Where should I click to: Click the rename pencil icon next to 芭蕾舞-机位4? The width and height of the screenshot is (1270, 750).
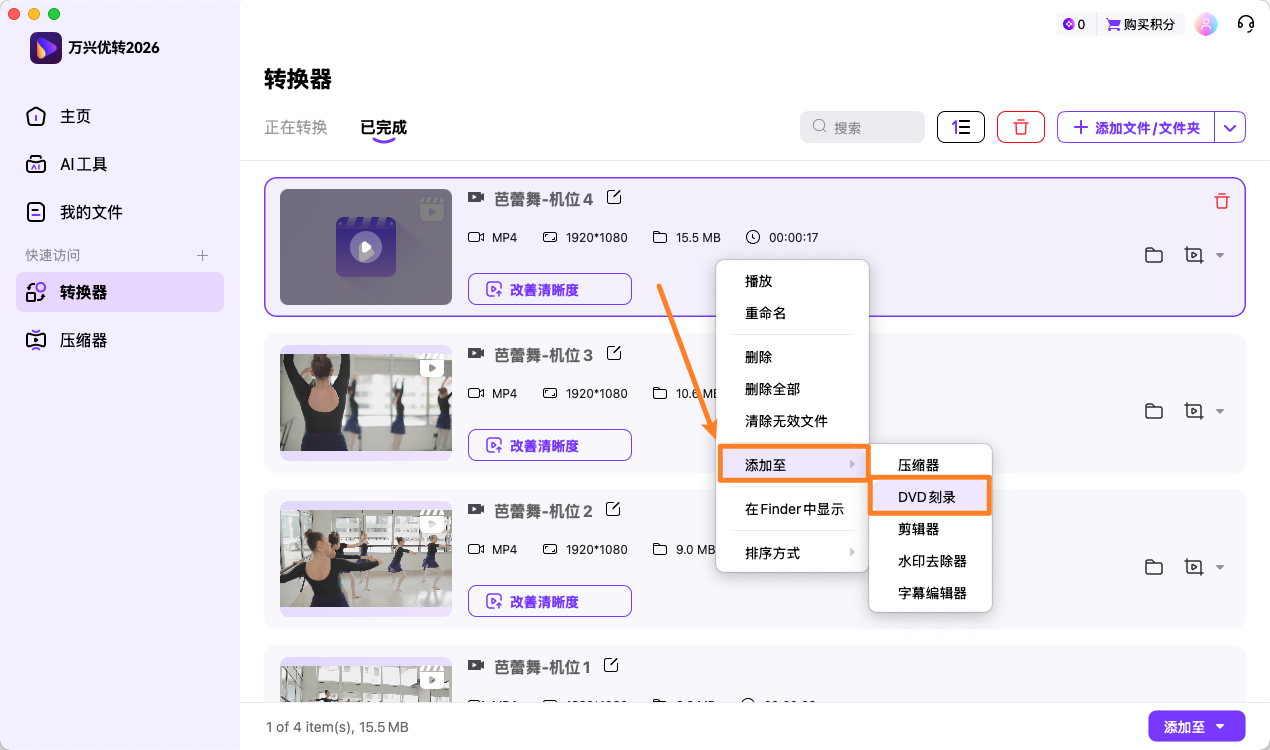pyautogui.click(x=612, y=197)
